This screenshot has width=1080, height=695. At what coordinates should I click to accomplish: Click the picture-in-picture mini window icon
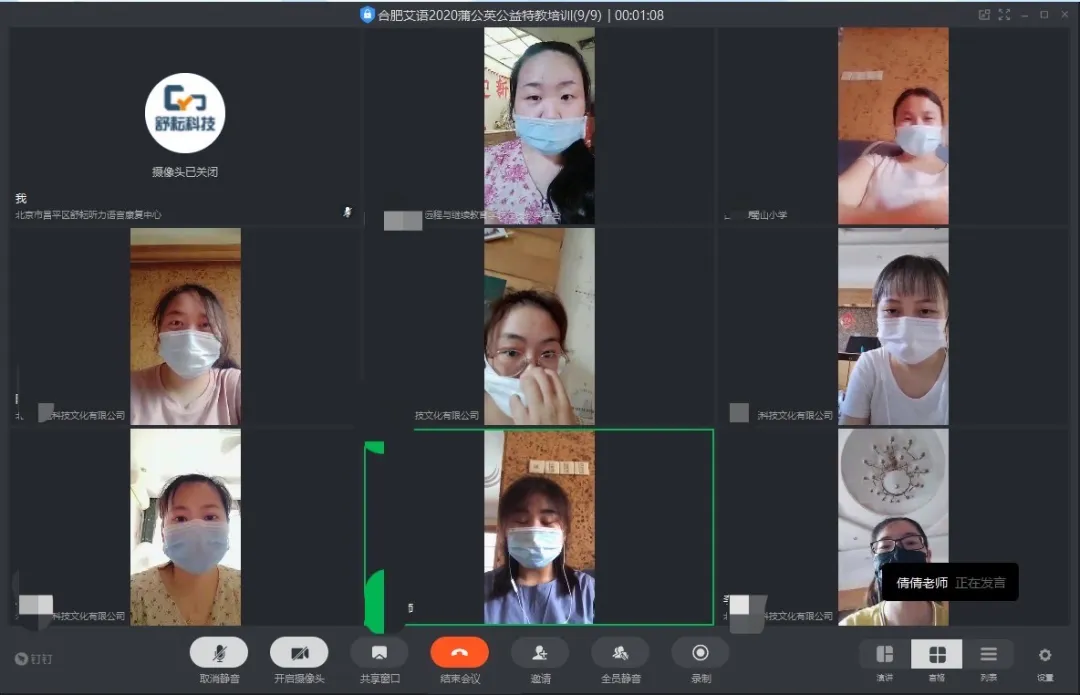984,14
